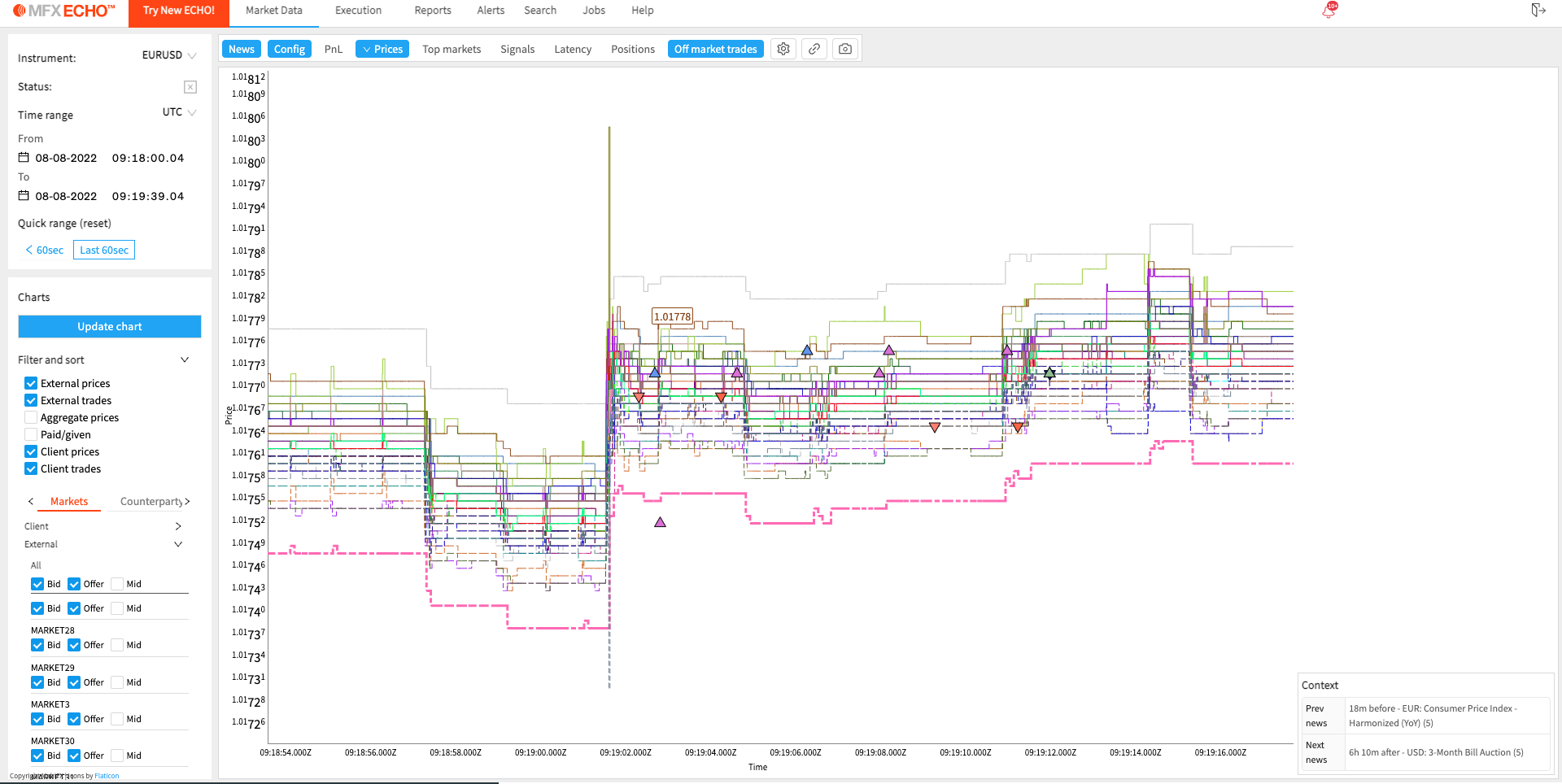Open the To date calendar icon
The width and height of the screenshot is (1562, 784).
coord(24,196)
